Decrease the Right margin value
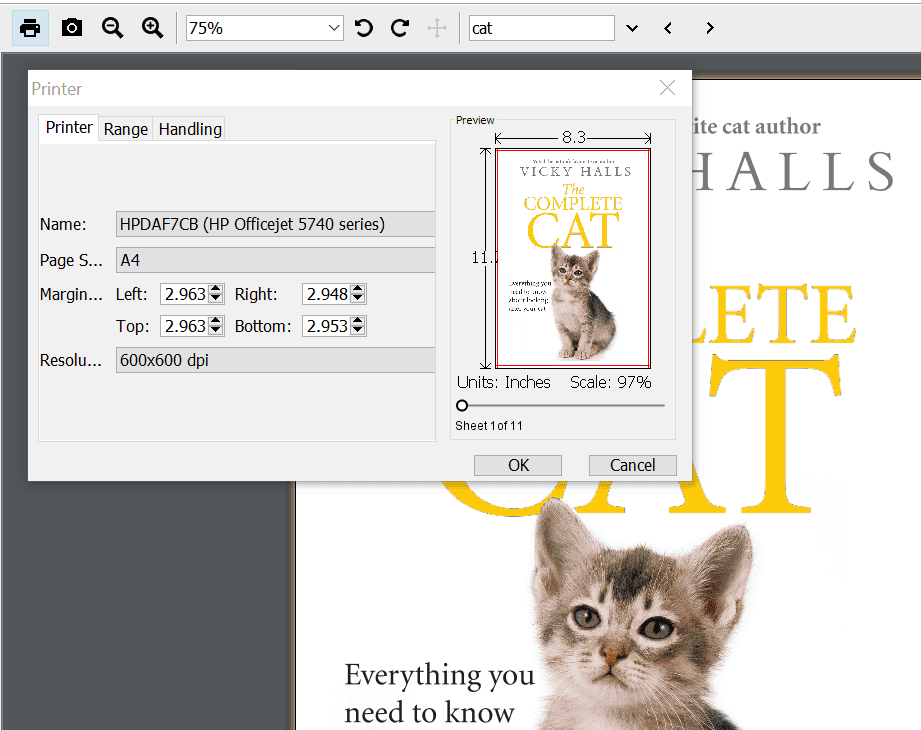This screenshot has width=921, height=730. (358, 298)
